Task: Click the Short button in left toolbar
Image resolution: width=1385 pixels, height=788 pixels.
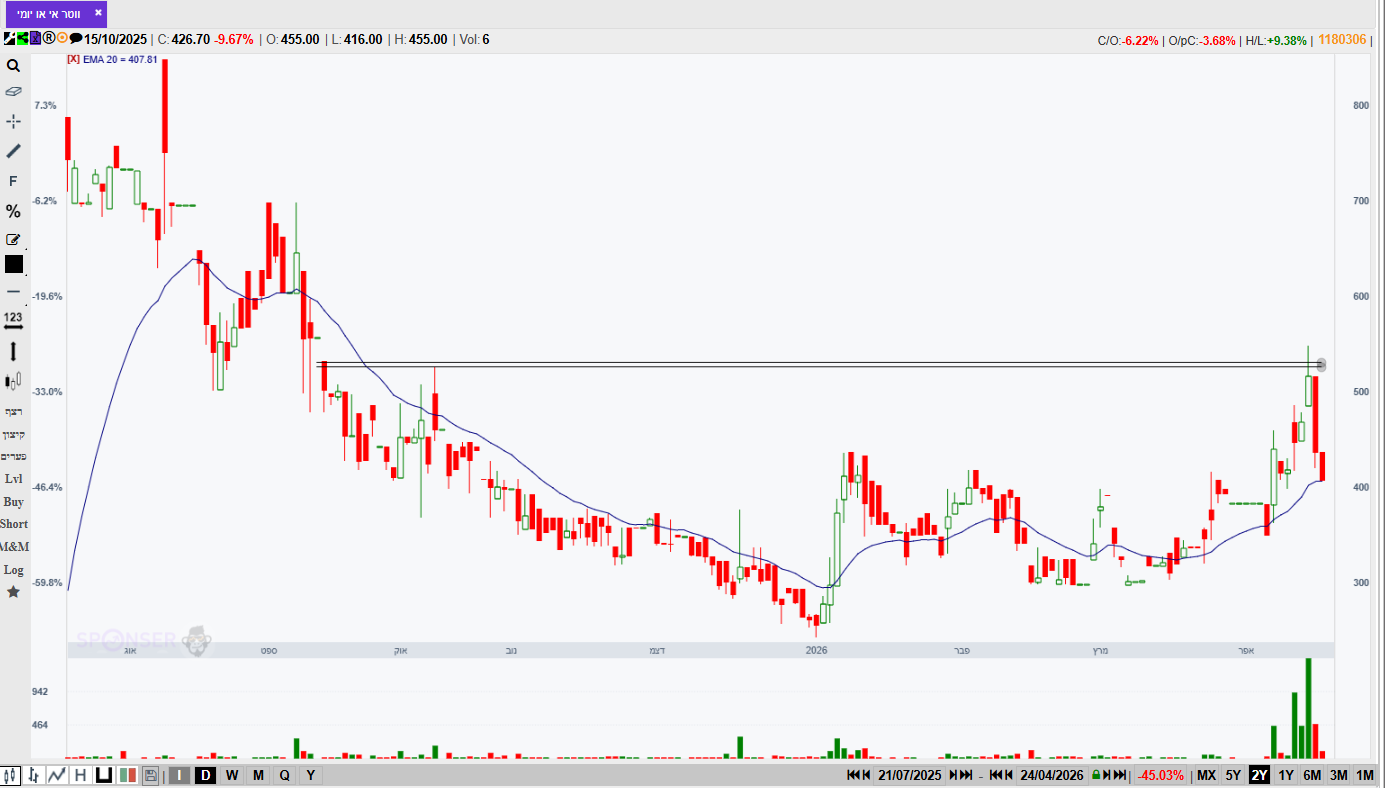Action: click(13, 524)
